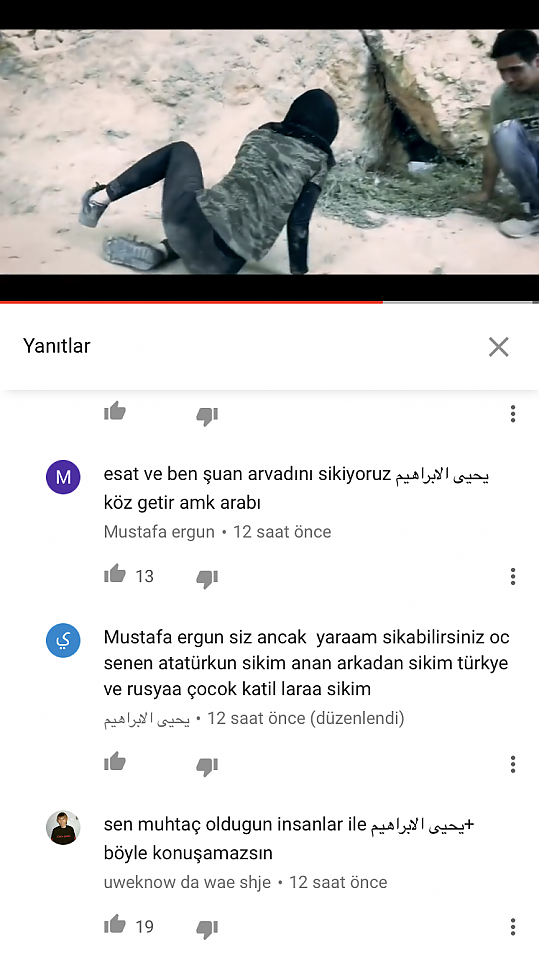Open uweknow da wae shje's profile photo
Viewport: 539px width, 960px height.
(x=63, y=828)
